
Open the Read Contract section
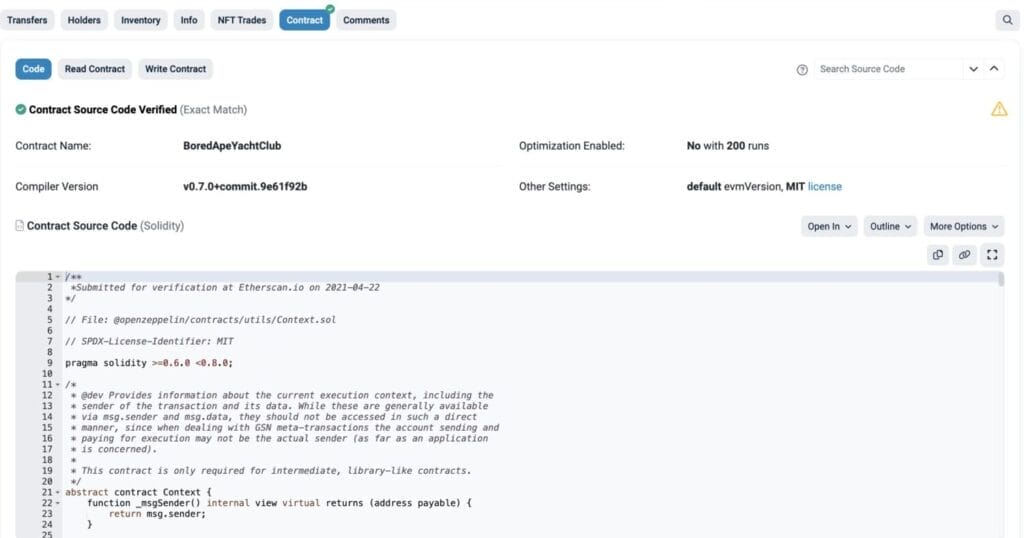(95, 69)
